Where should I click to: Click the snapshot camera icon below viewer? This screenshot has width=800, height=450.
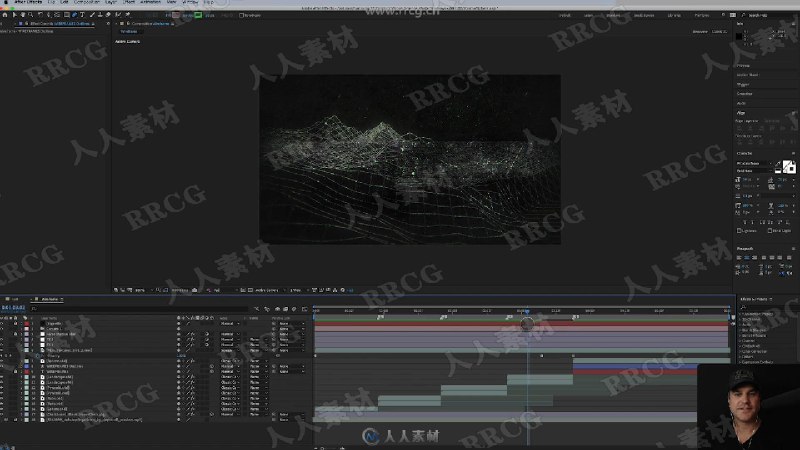tap(194, 290)
